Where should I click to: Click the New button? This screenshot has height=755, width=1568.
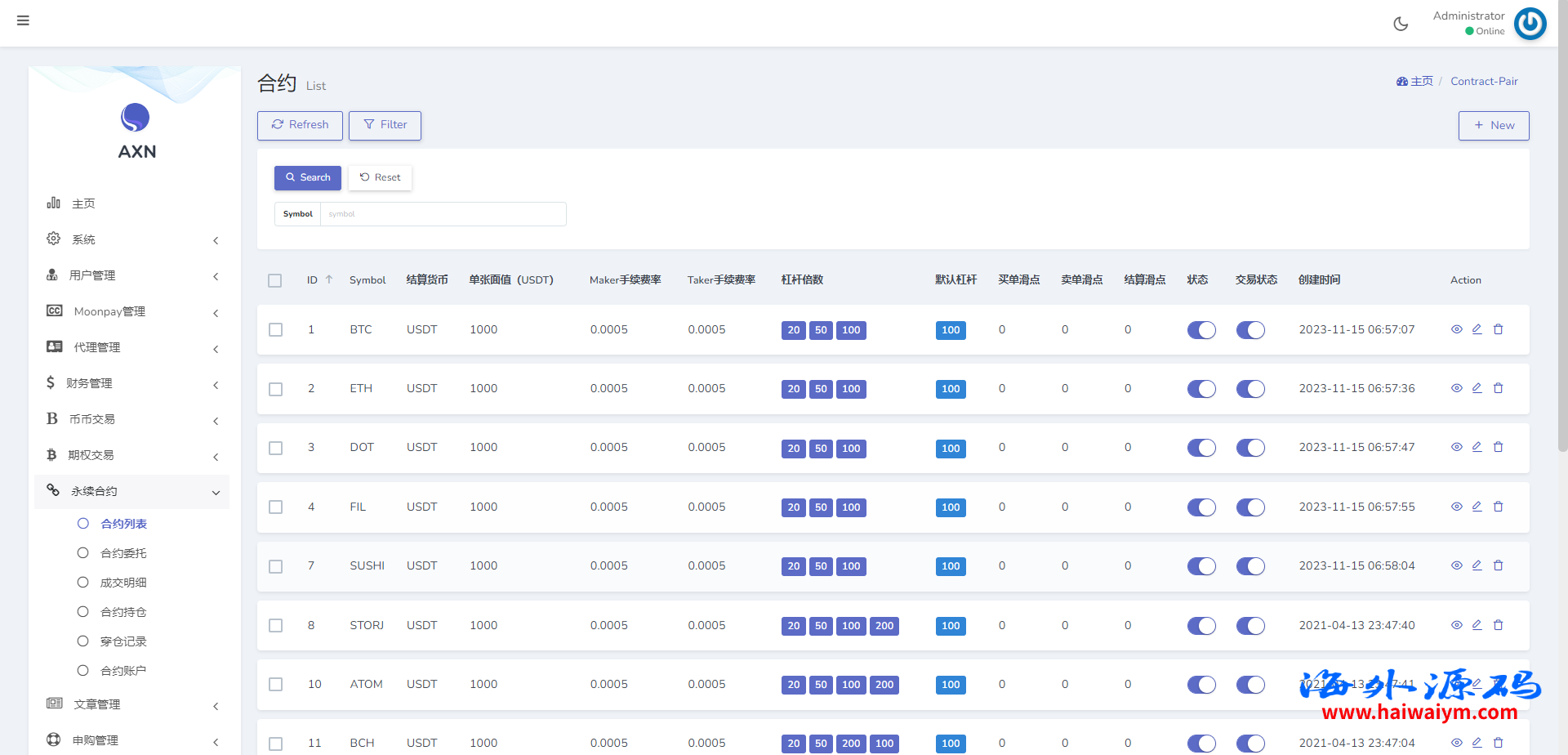(x=1493, y=126)
